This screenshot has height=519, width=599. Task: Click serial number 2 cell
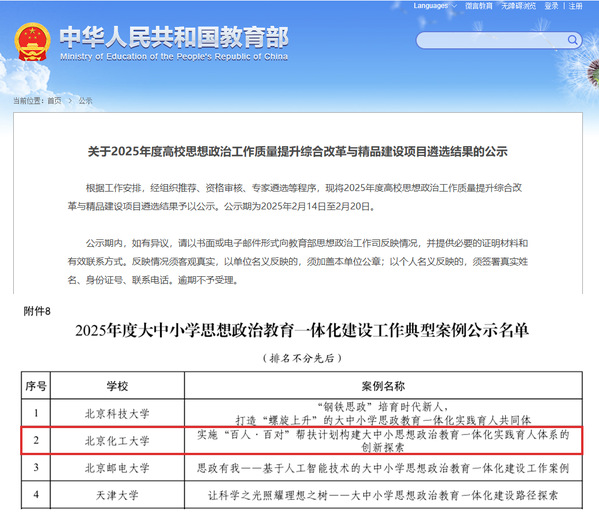click(x=36, y=440)
